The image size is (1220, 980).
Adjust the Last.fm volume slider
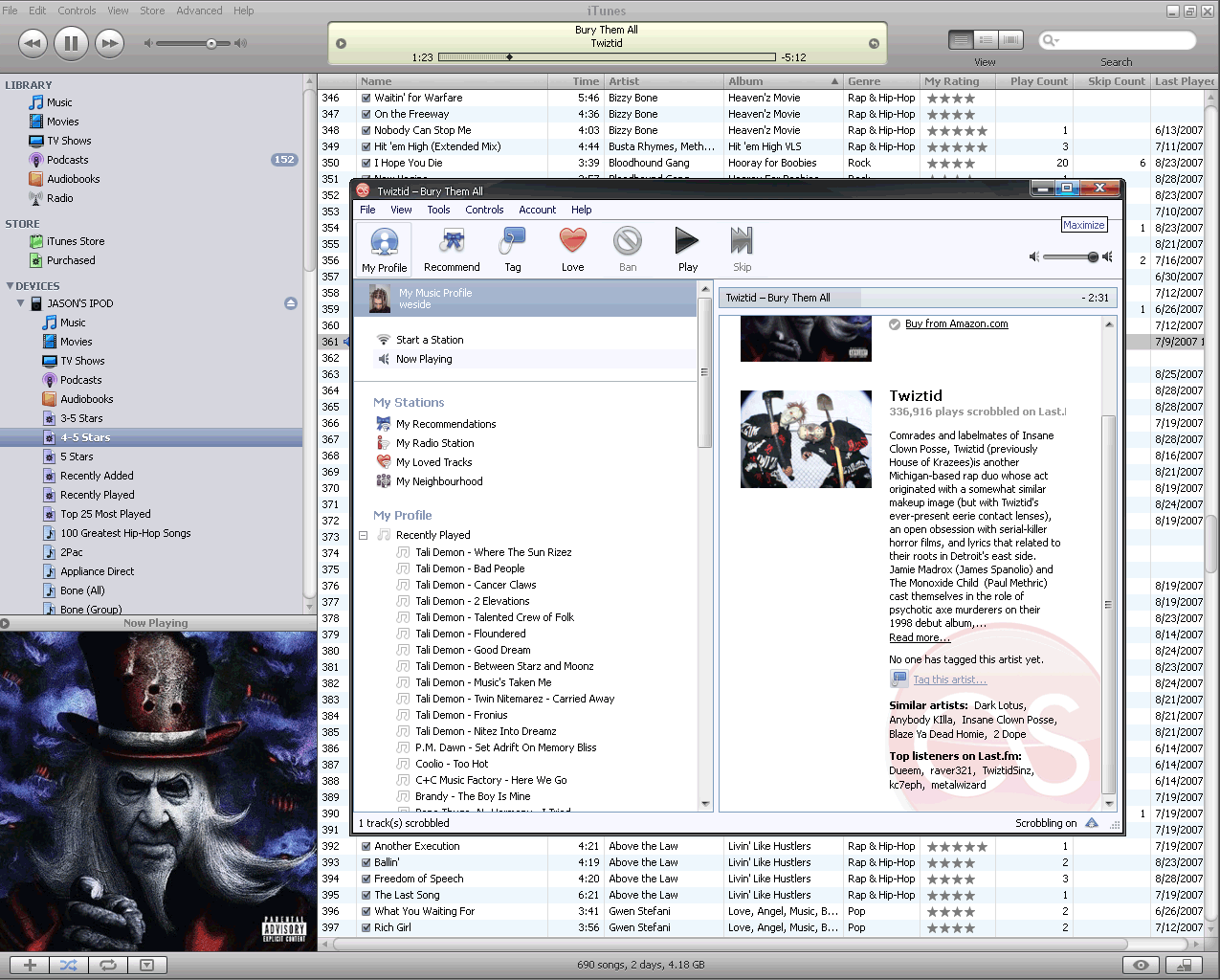pos(1093,256)
